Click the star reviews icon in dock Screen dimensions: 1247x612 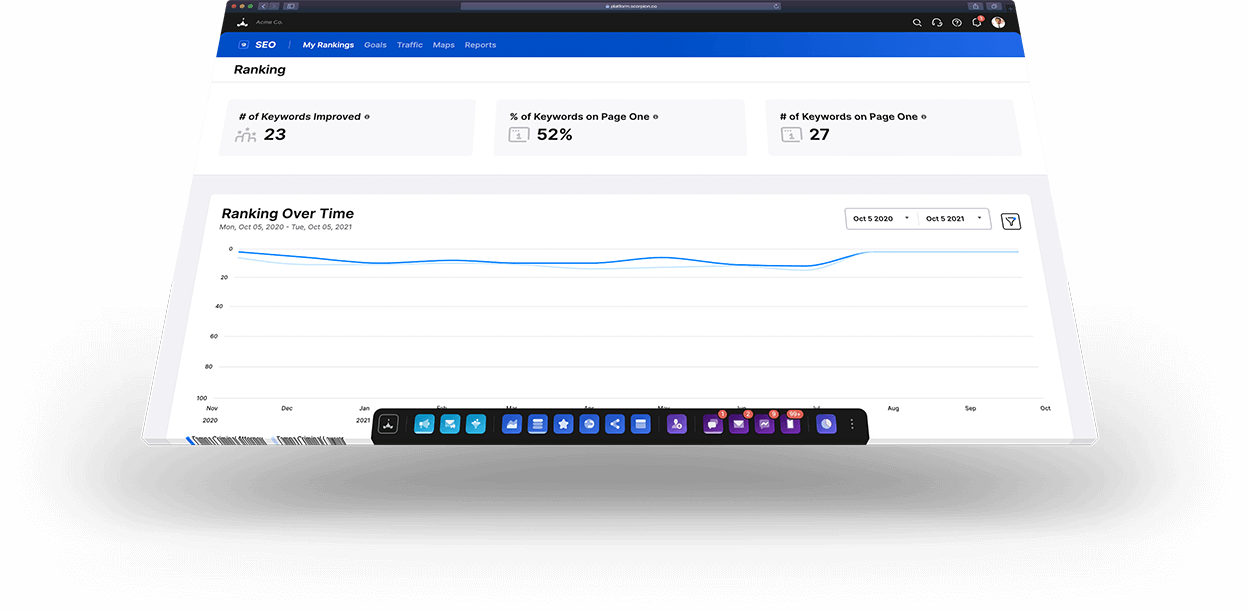pyautogui.click(x=563, y=424)
